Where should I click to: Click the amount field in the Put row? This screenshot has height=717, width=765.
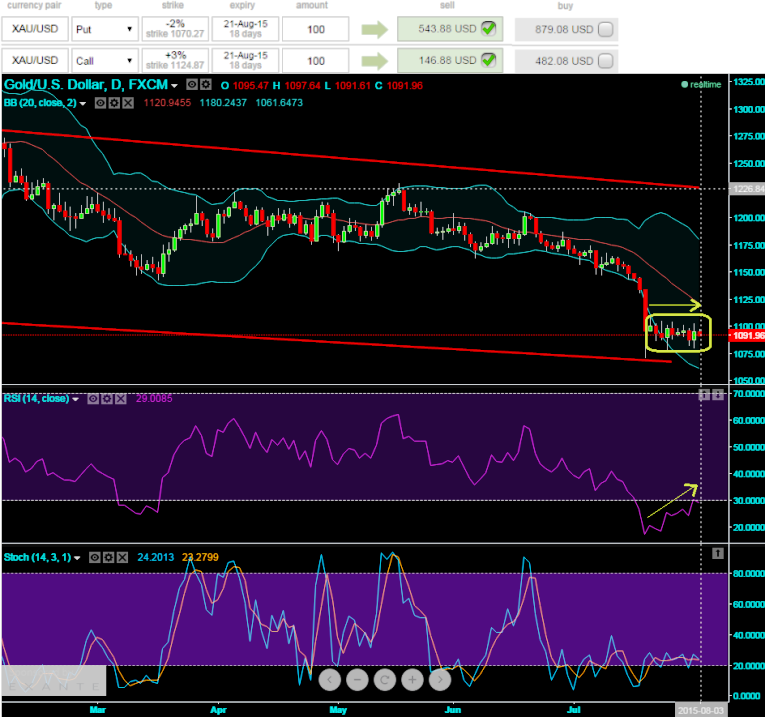(x=316, y=30)
